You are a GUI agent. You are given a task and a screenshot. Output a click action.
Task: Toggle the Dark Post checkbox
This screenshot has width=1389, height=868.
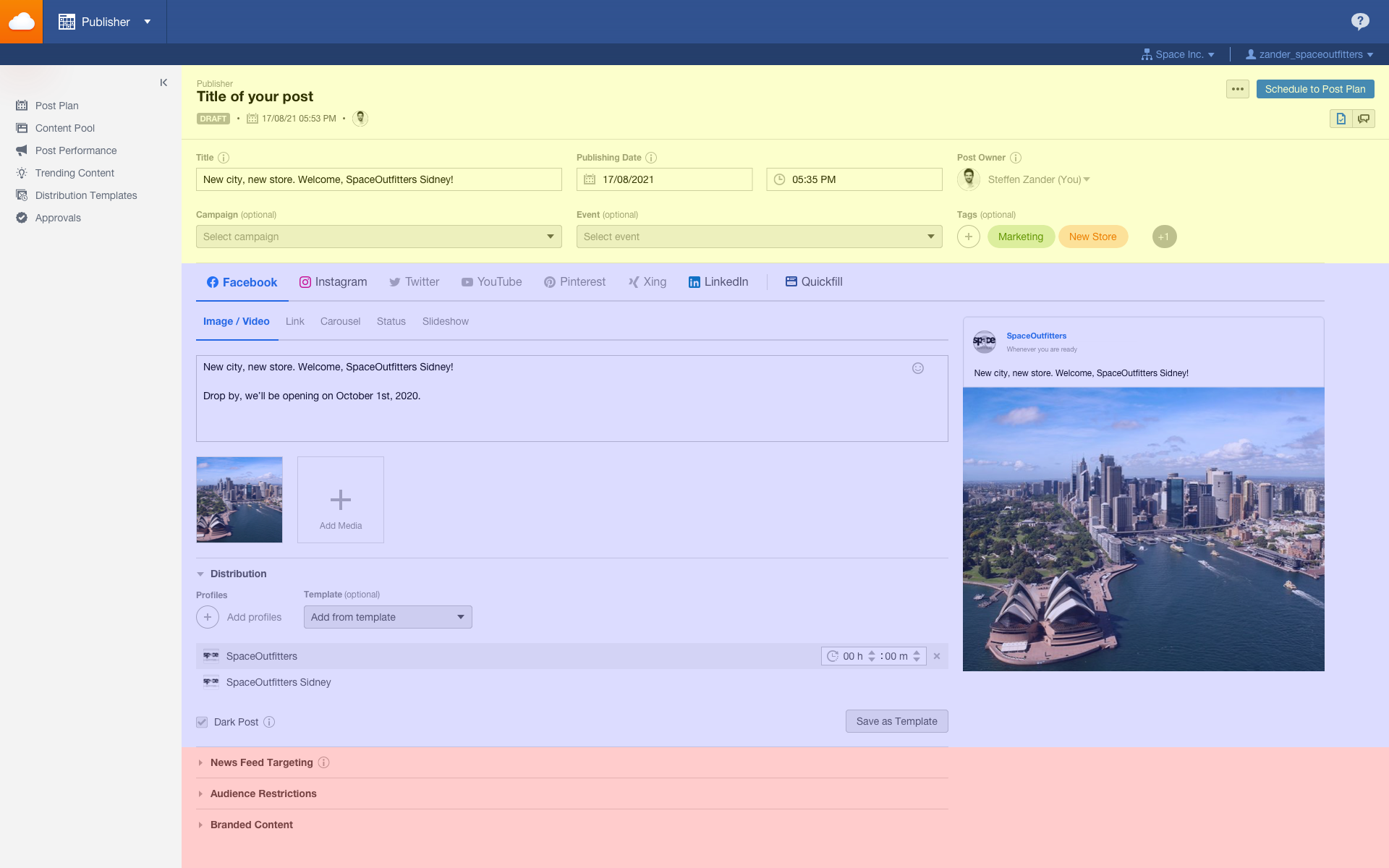[202, 722]
